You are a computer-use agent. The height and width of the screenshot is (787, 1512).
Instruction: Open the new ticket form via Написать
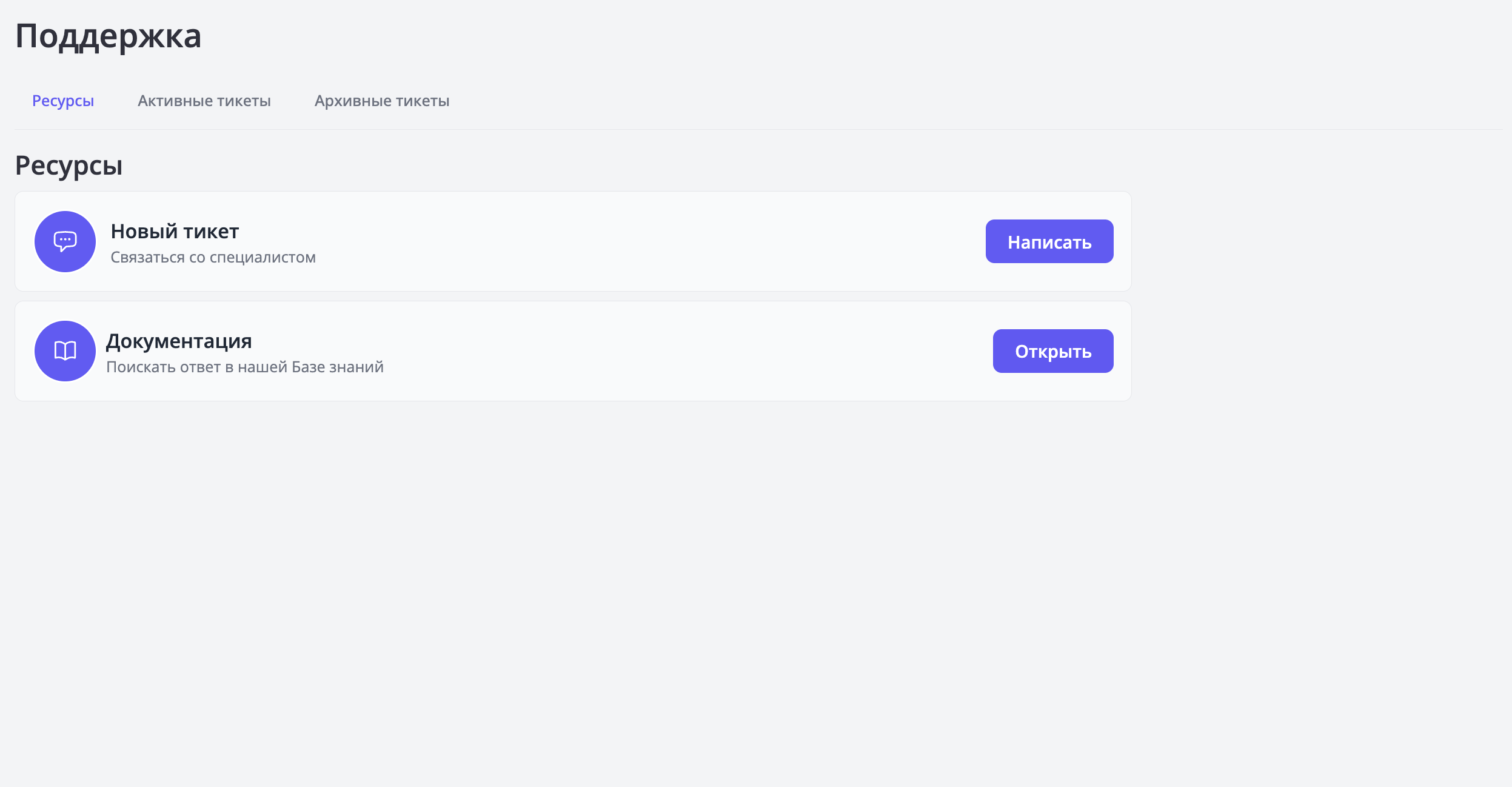pyautogui.click(x=1049, y=241)
